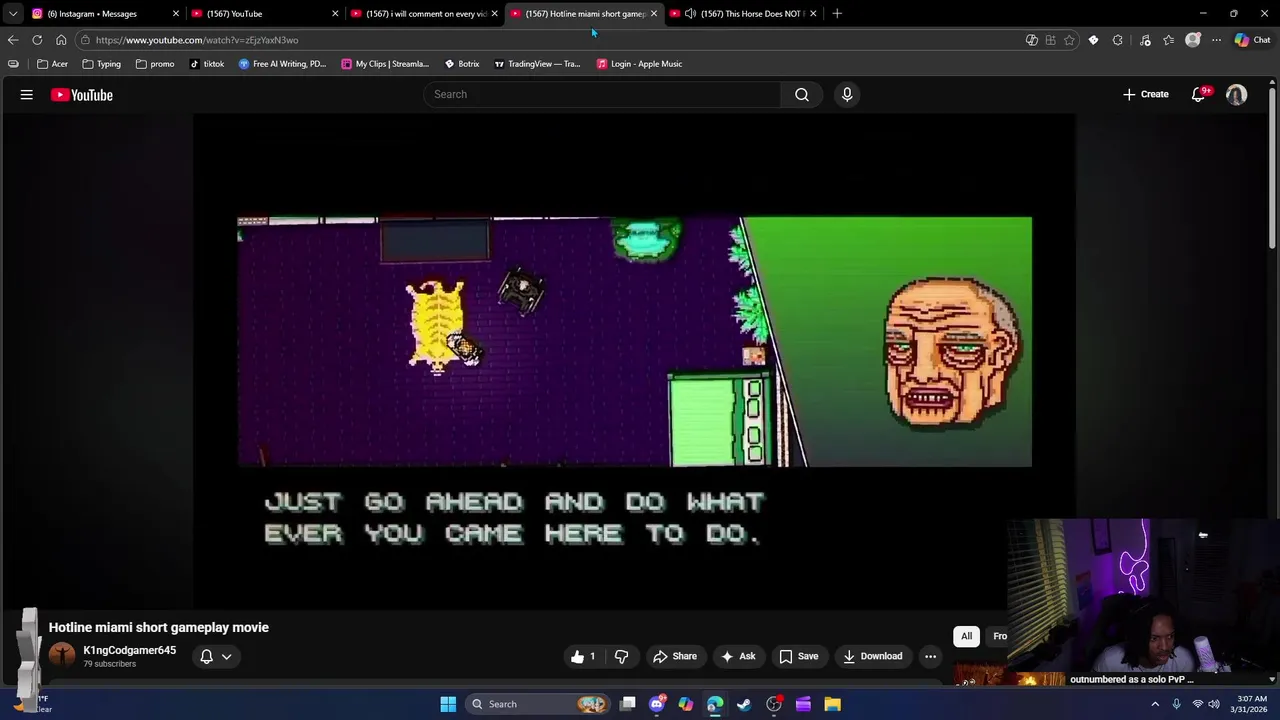This screenshot has height=720, width=1280.
Task: Open the account avatar menu
Action: (1237, 94)
